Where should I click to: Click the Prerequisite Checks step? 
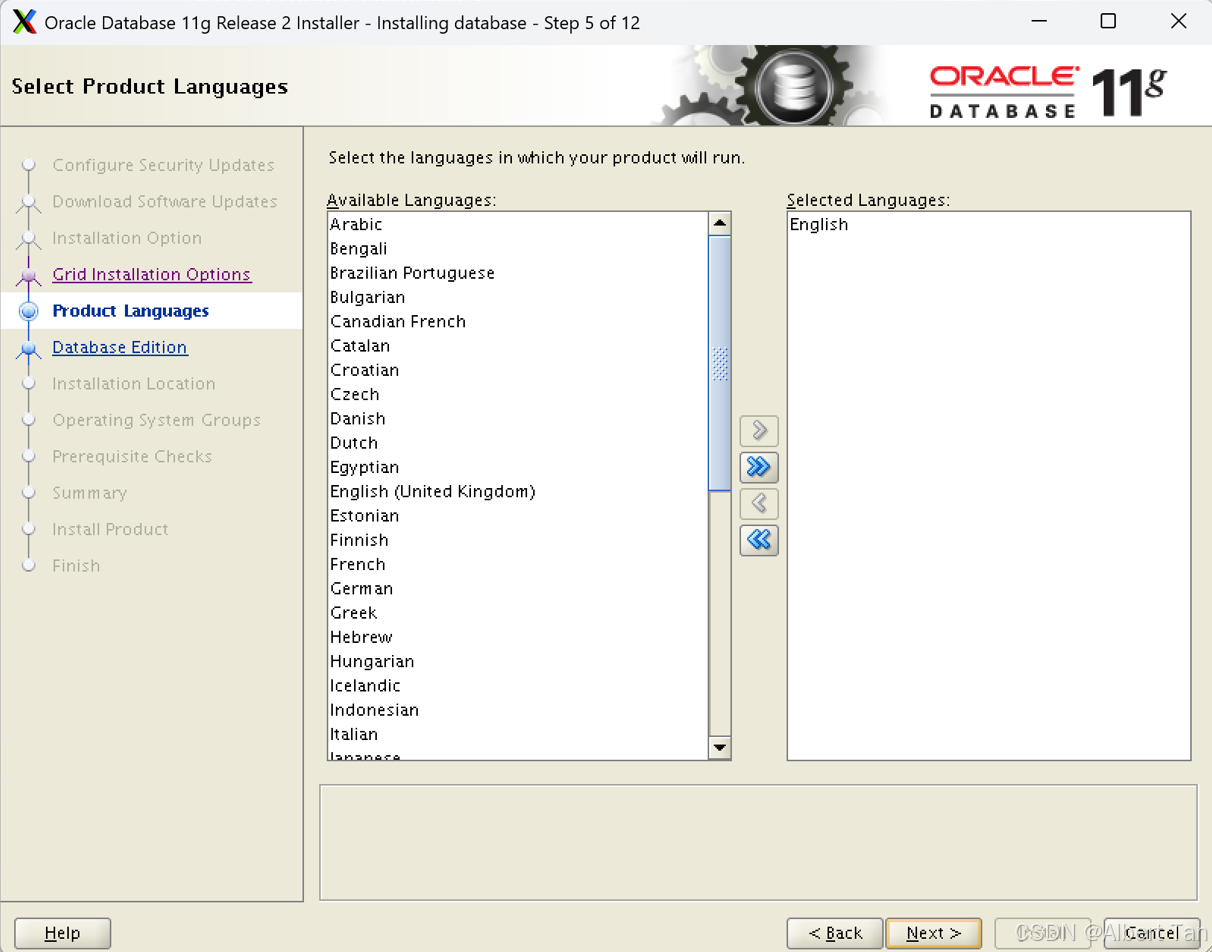pyautogui.click(x=132, y=456)
